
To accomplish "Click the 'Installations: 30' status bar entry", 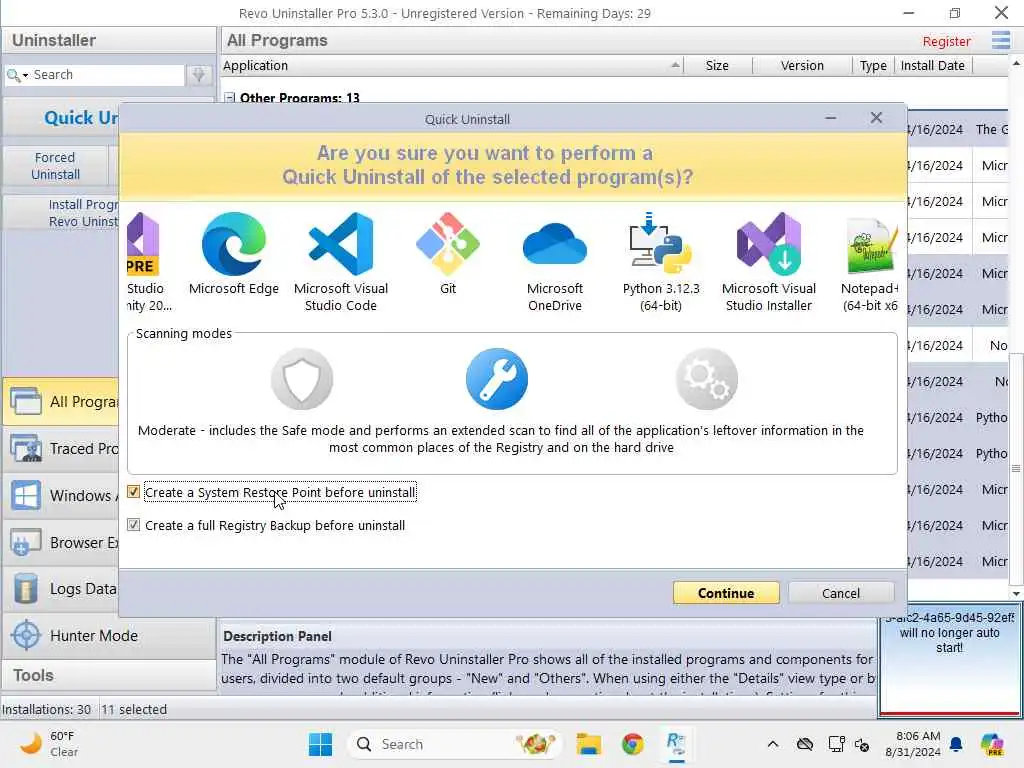I will (46, 709).
